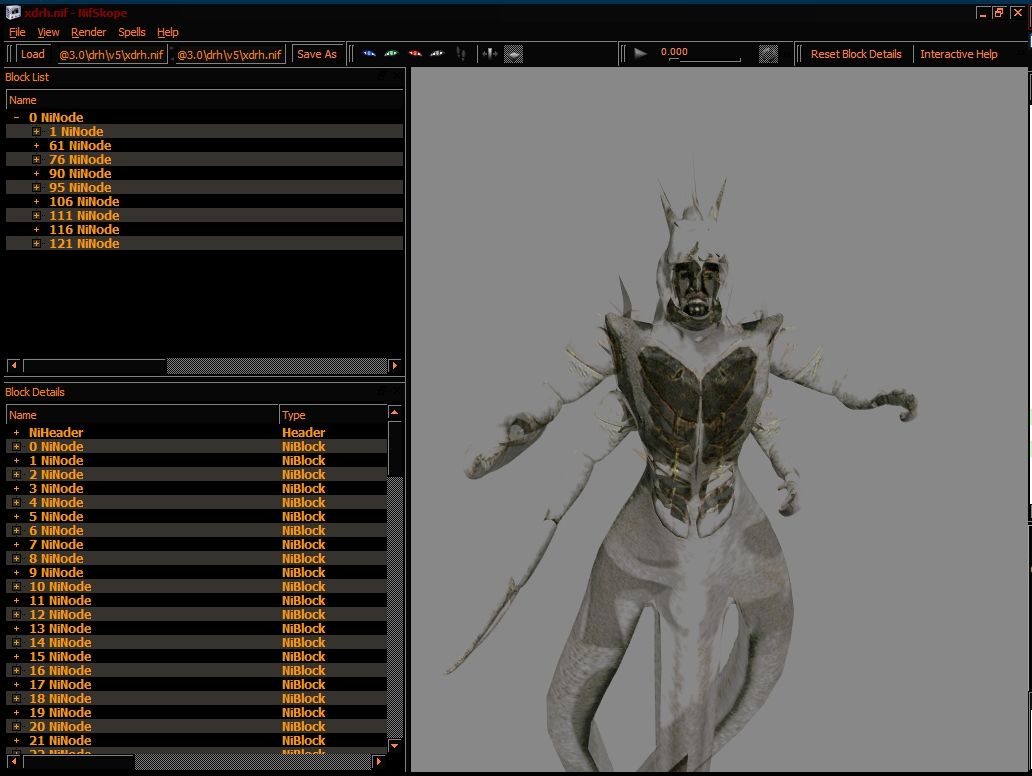This screenshot has height=776, width=1032.
Task: Click Name column header in Block Details
Action: coord(142,415)
